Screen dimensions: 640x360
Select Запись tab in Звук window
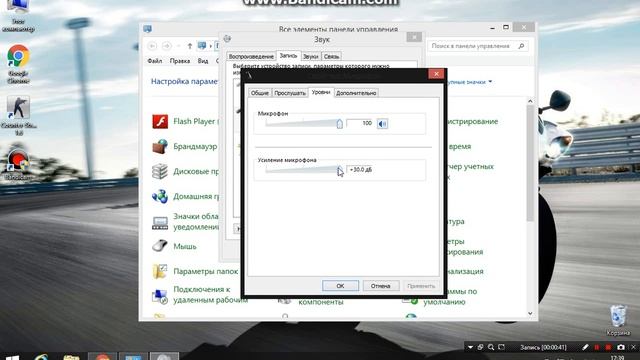(288, 56)
